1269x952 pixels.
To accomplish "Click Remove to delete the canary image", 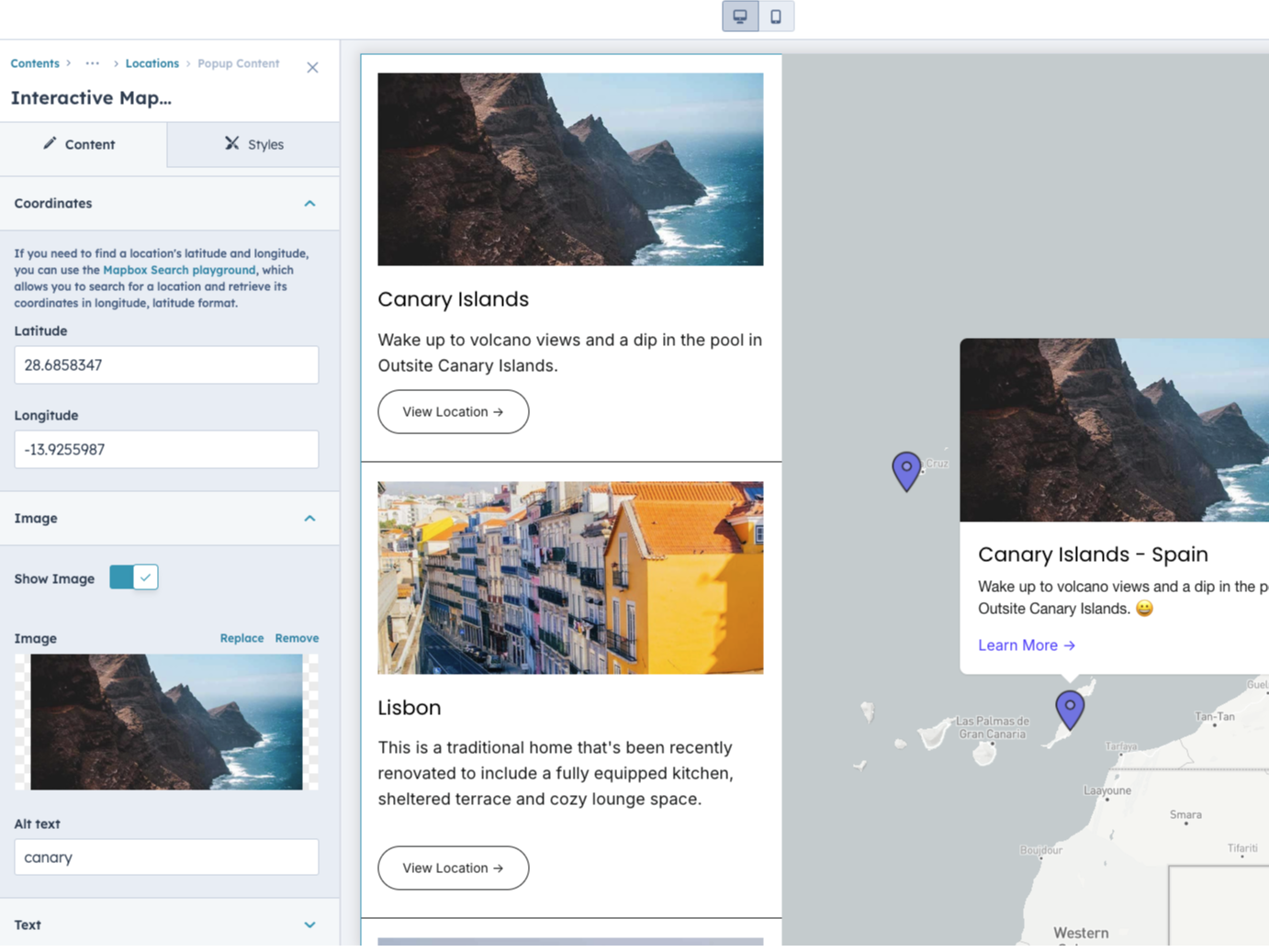I will 297,637.
